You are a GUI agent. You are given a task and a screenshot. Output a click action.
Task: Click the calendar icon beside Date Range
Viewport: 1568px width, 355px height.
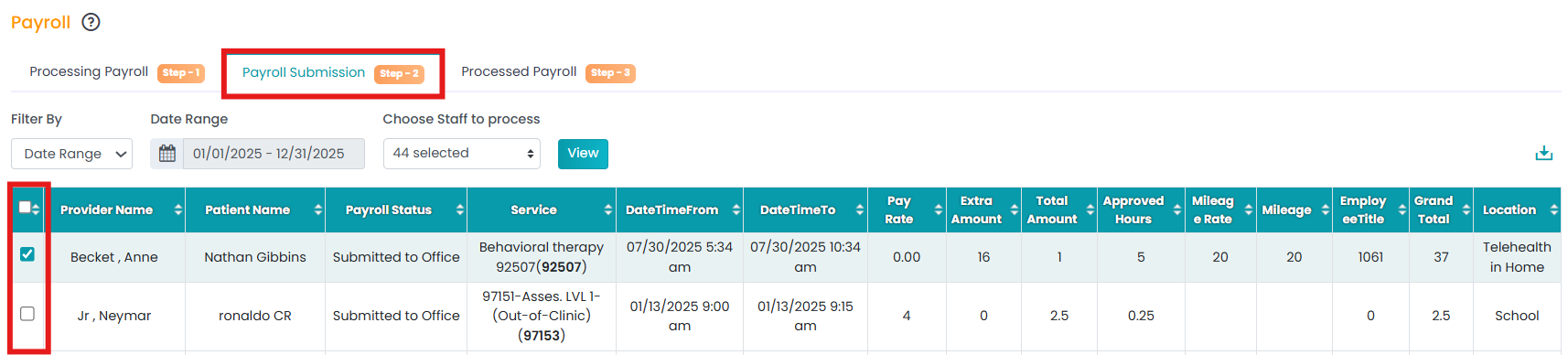tap(167, 154)
